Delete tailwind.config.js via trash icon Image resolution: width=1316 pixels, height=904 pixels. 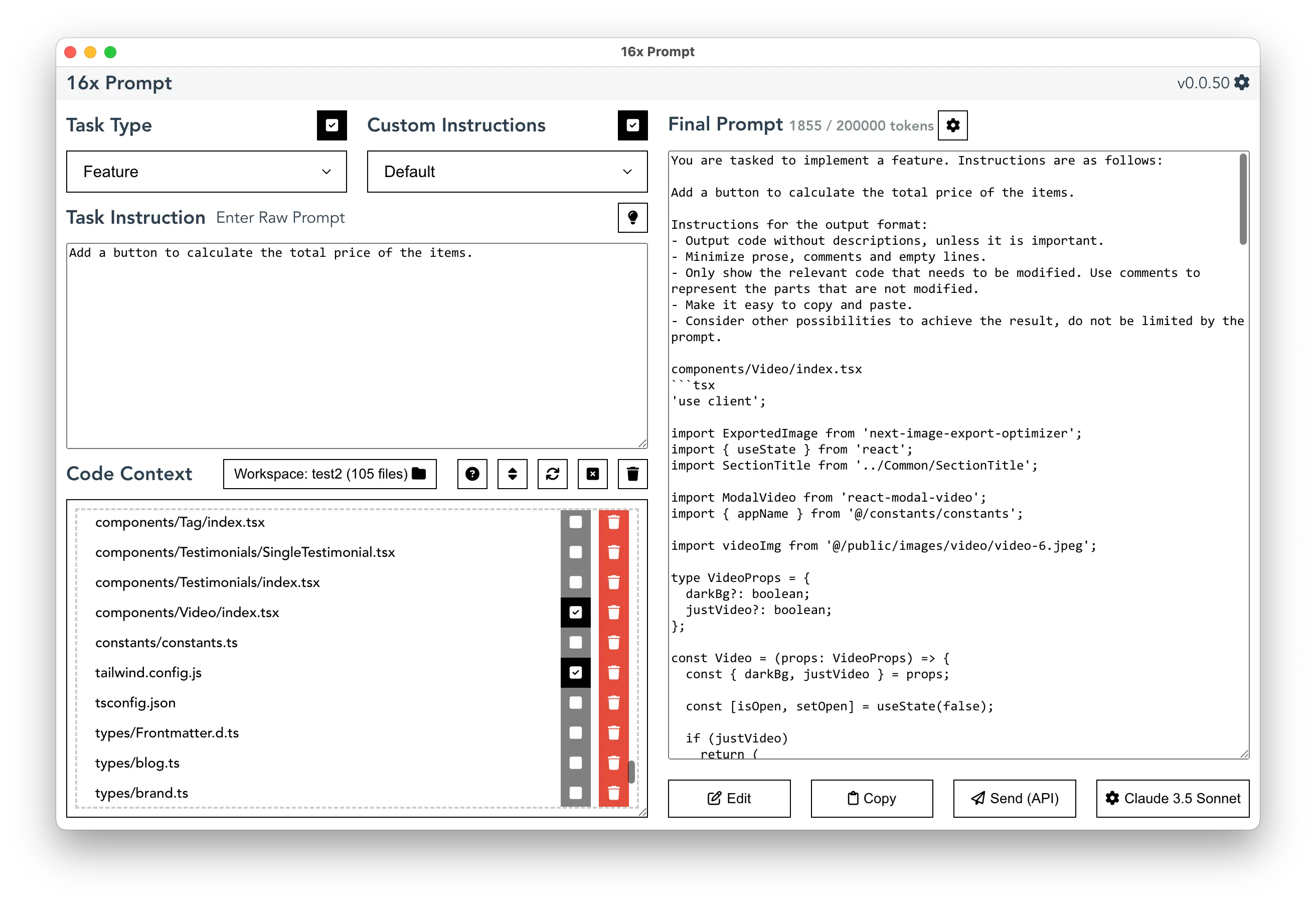point(613,672)
